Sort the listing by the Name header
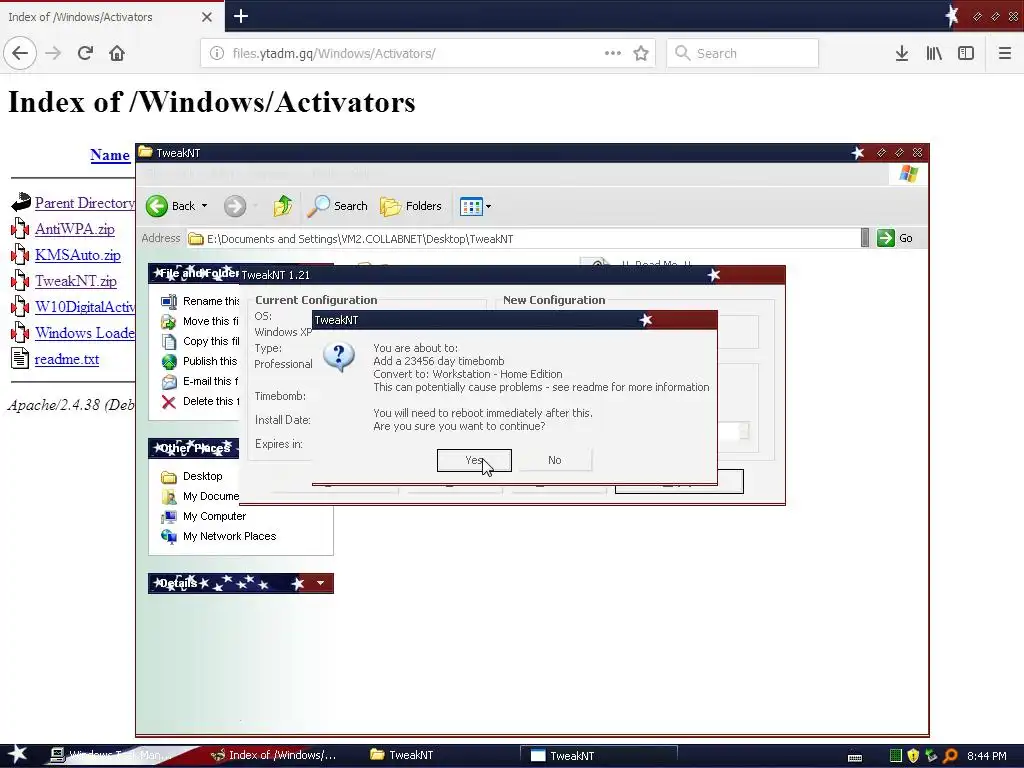The image size is (1024, 768). [110, 155]
